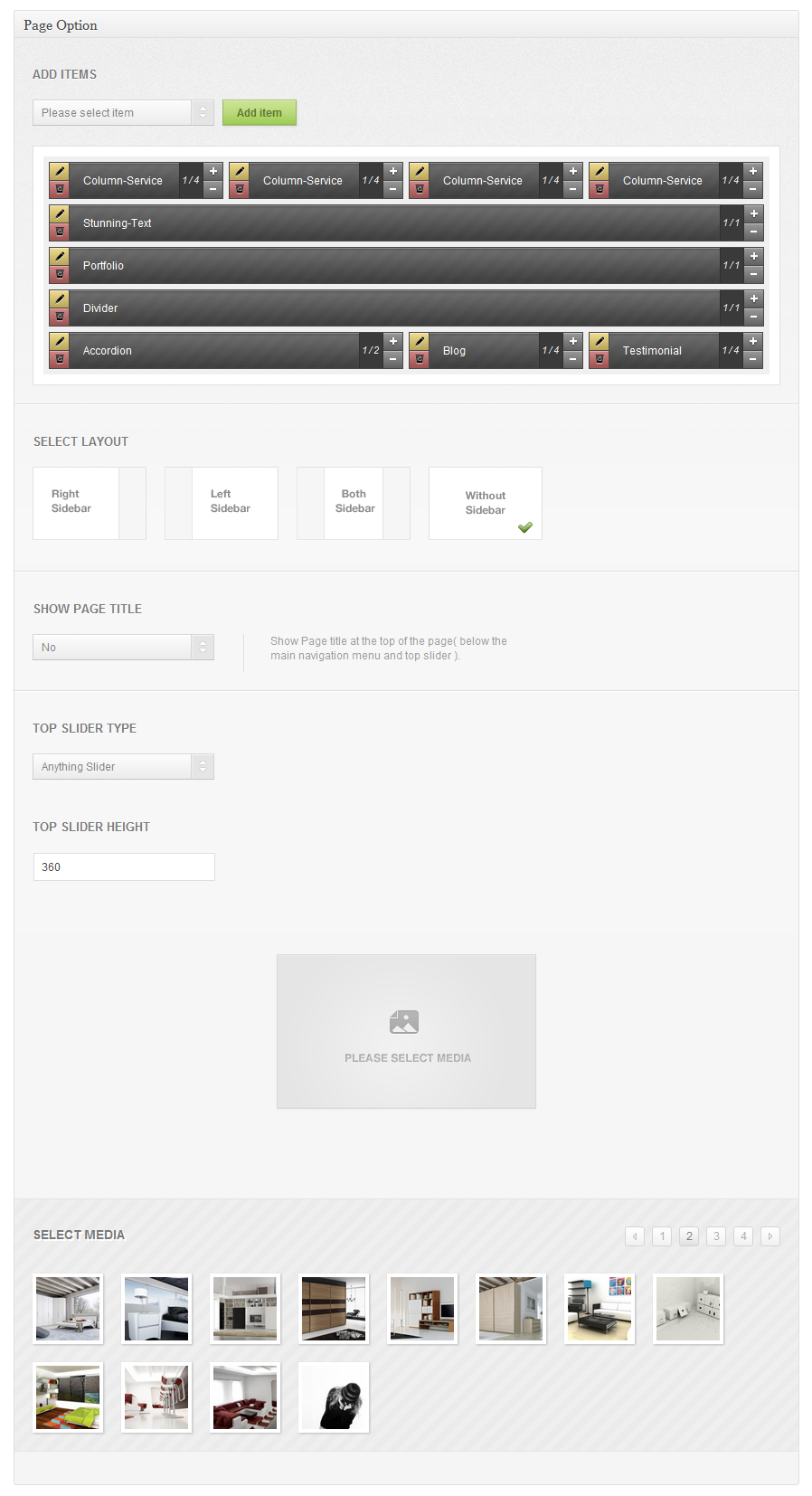Increase Testimonial width with plus icon
Viewport: 812px width, 1496px height.
(753, 341)
